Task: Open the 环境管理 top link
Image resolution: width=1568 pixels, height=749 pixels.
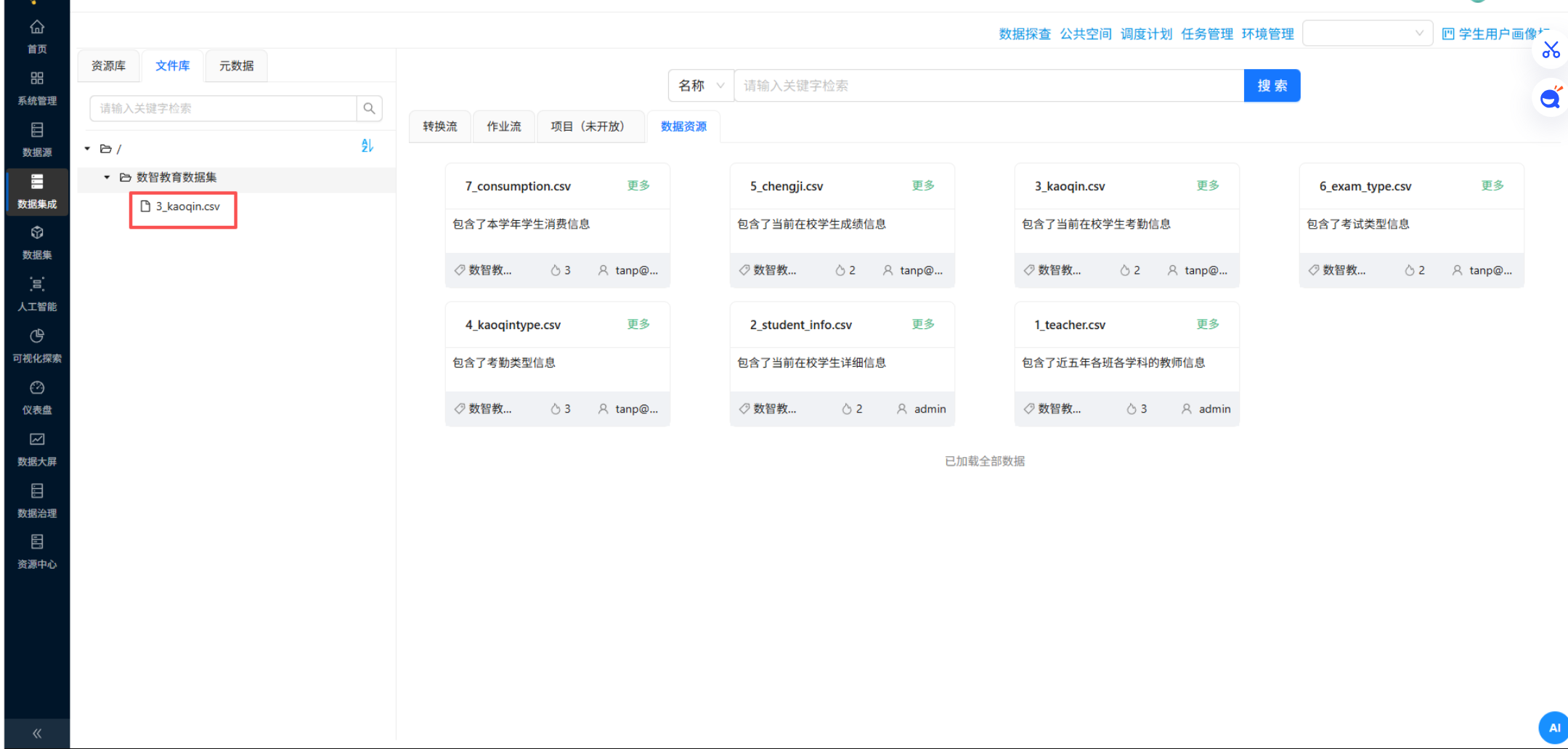Action: (x=1268, y=34)
